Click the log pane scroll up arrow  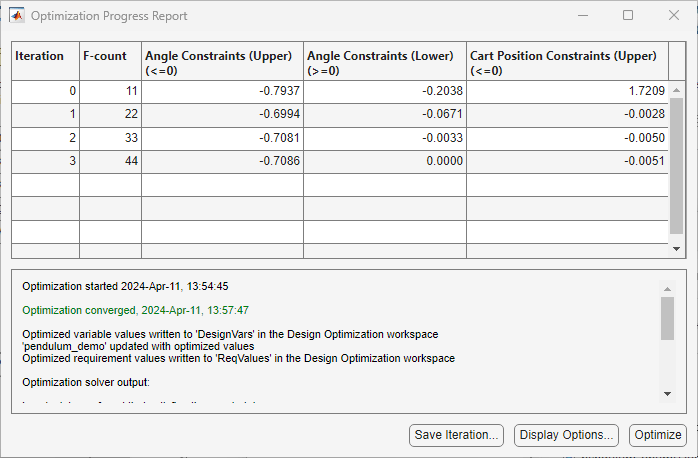[667, 289]
